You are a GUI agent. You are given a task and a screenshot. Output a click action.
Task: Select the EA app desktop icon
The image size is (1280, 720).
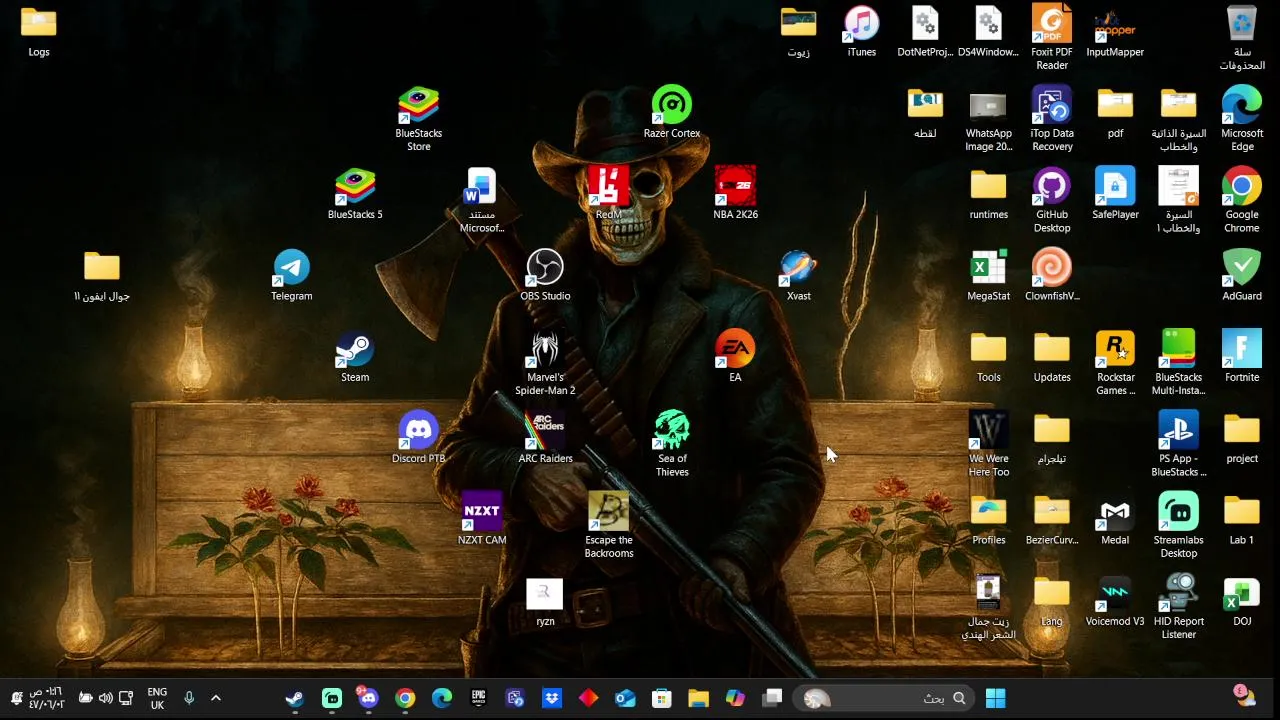pyautogui.click(x=735, y=357)
